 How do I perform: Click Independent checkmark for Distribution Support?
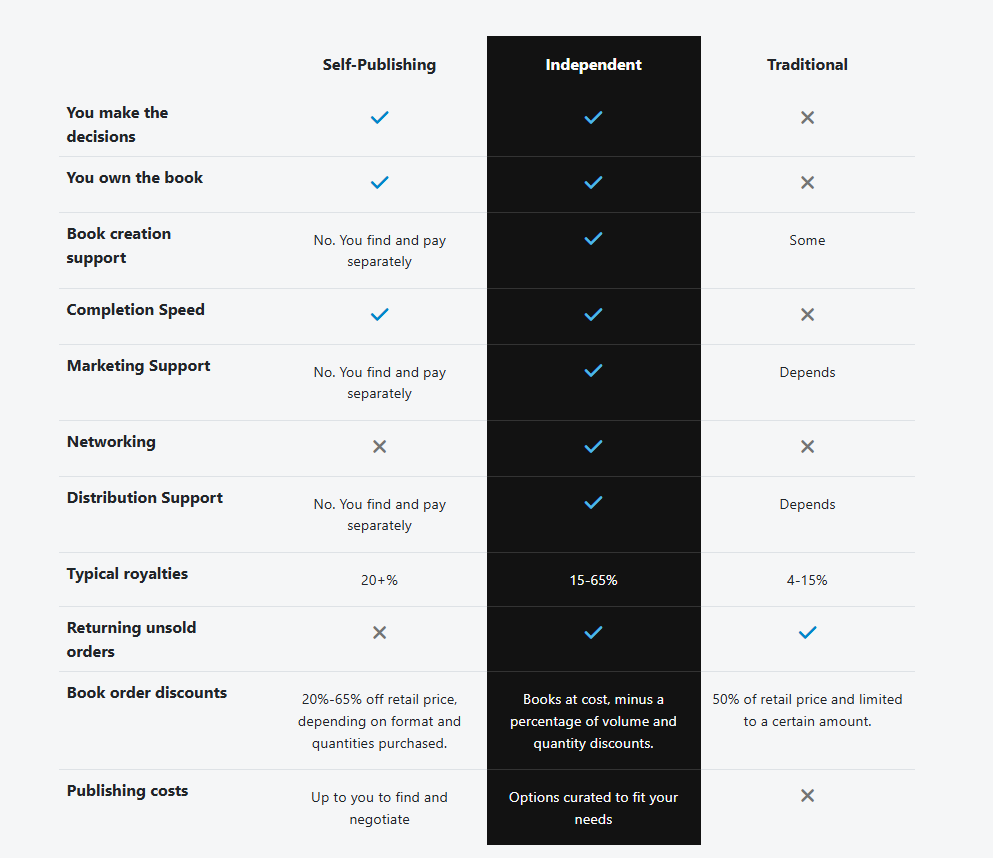tap(593, 503)
